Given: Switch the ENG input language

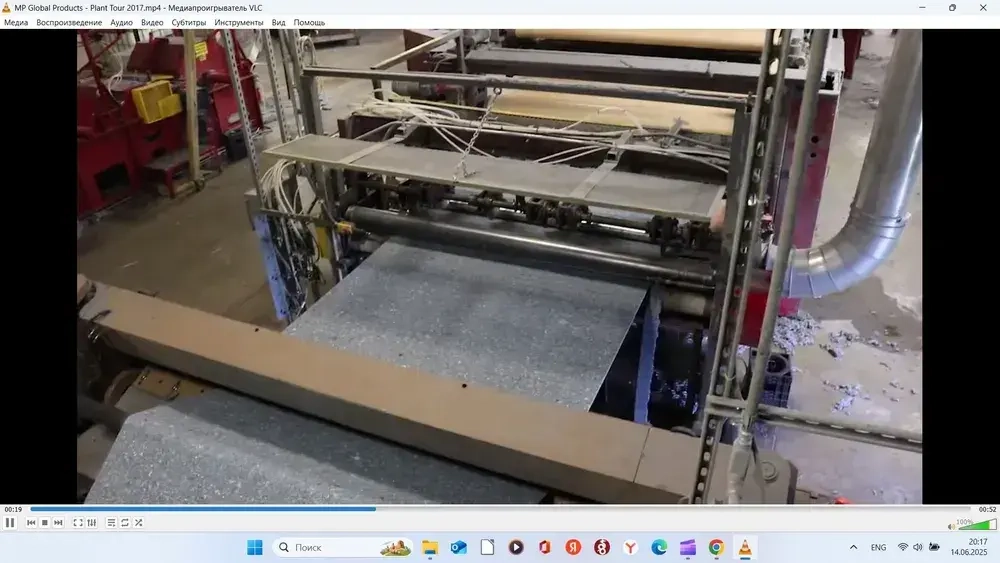Looking at the screenshot, I should 878,547.
